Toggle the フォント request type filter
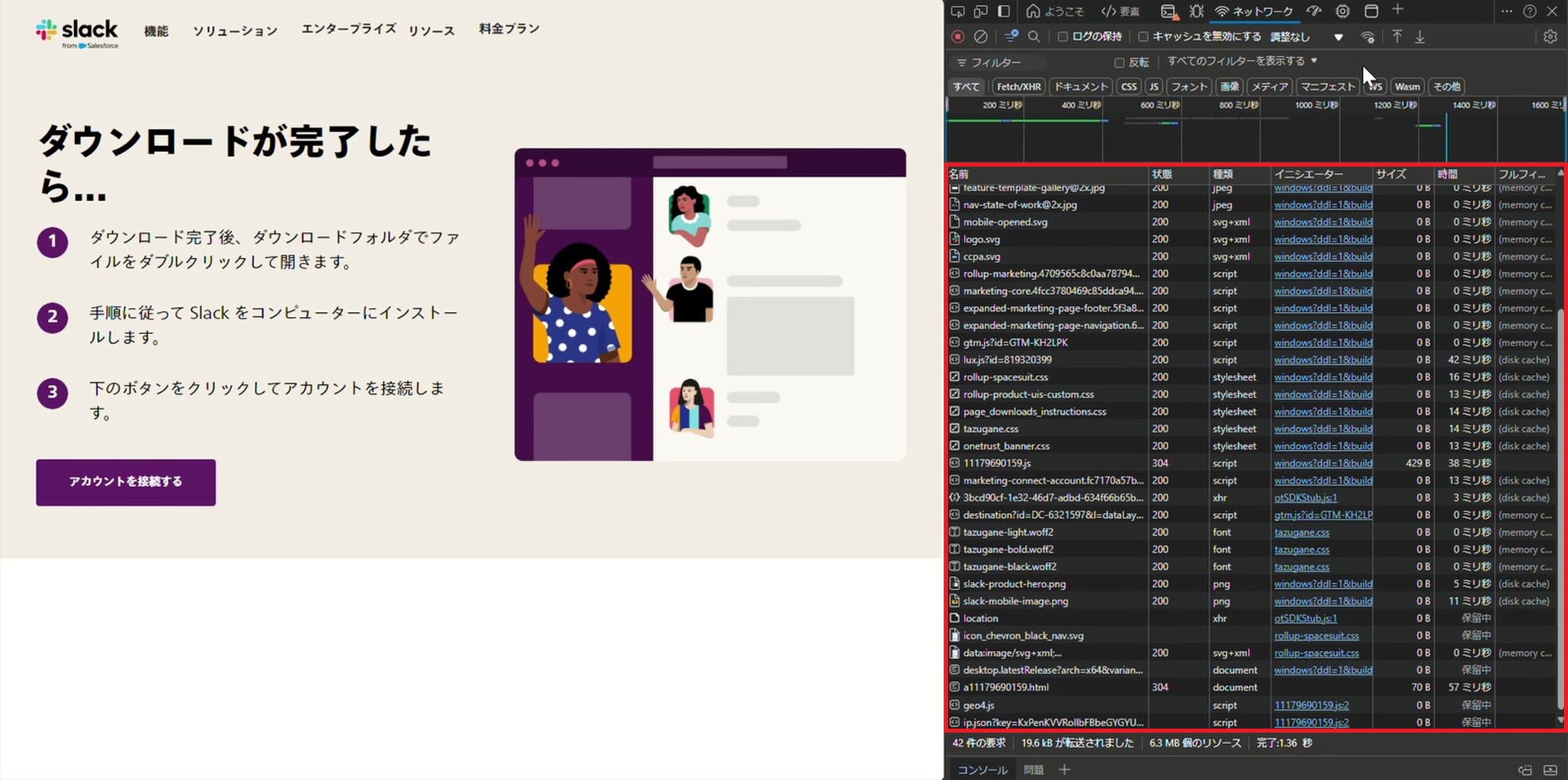The height and width of the screenshot is (780, 1568). [x=1189, y=87]
